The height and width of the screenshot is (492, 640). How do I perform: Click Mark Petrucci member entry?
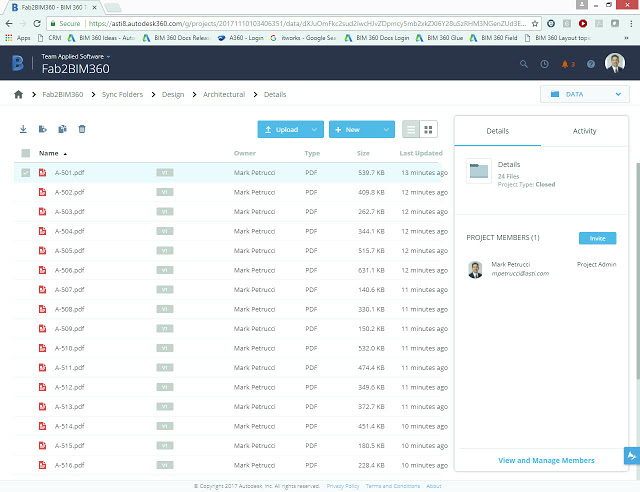(x=541, y=269)
